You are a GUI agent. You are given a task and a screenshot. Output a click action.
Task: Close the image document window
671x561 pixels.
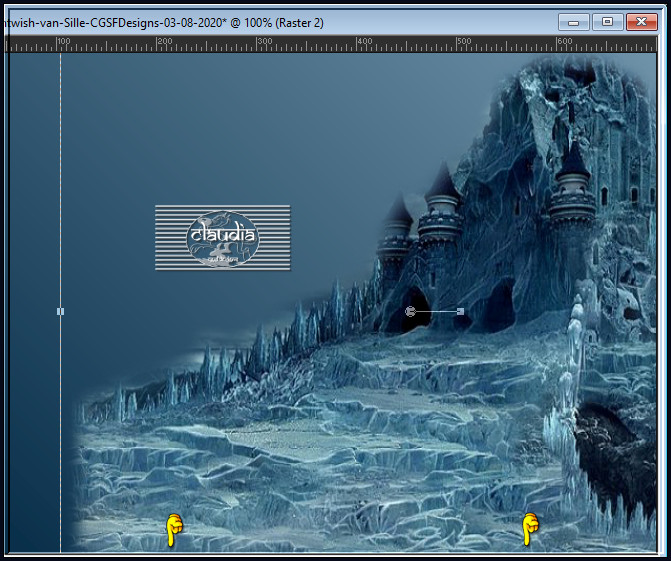coord(641,22)
